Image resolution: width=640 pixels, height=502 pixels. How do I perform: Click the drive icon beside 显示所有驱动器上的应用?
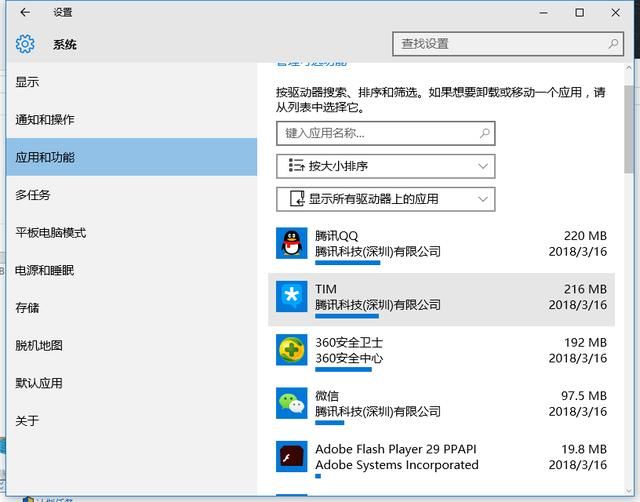[297, 199]
